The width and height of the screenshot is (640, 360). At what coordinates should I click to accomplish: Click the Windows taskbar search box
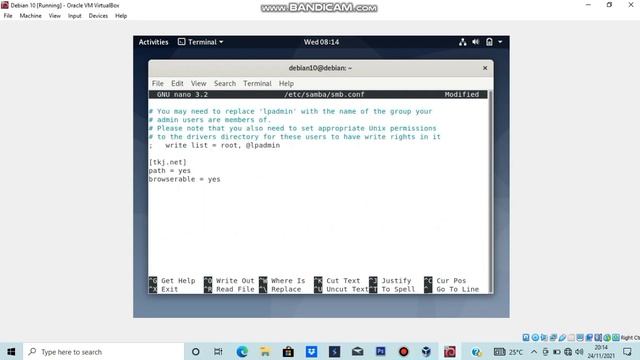coord(104,351)
